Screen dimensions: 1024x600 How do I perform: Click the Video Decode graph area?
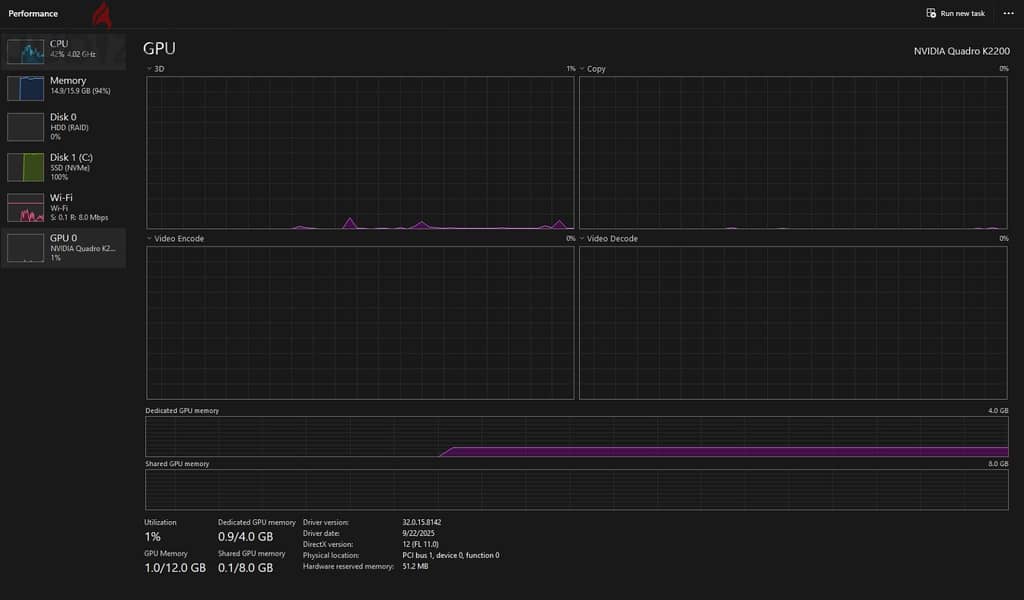click(x=793, y=323)
